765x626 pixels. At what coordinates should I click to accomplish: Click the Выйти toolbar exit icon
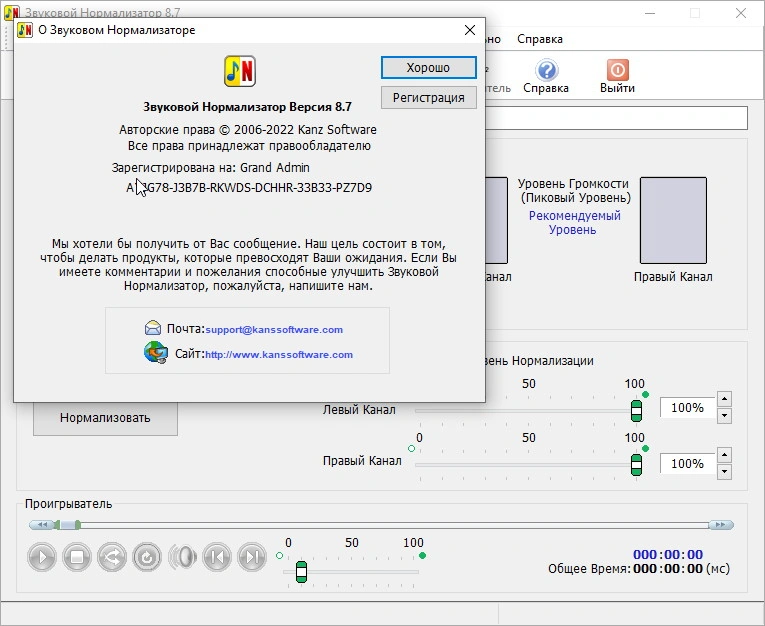(618, 70)
